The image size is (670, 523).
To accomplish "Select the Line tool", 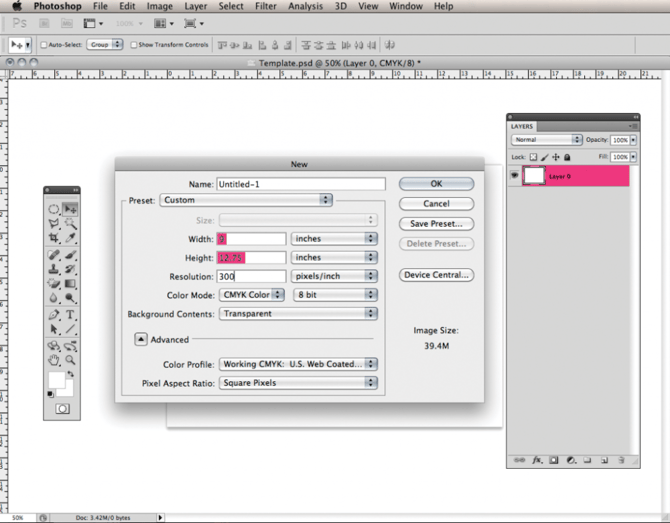I will tap(70, 329).
